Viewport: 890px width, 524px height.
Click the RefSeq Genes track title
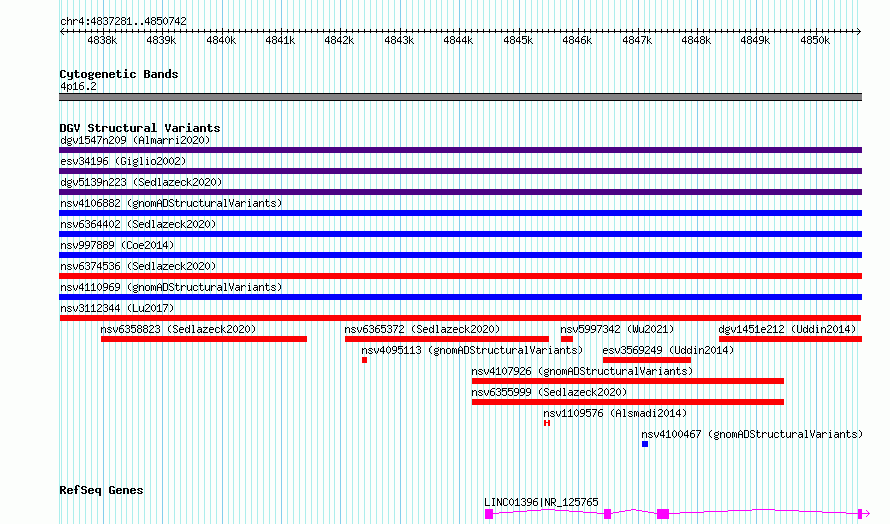[x=101, y=490]
